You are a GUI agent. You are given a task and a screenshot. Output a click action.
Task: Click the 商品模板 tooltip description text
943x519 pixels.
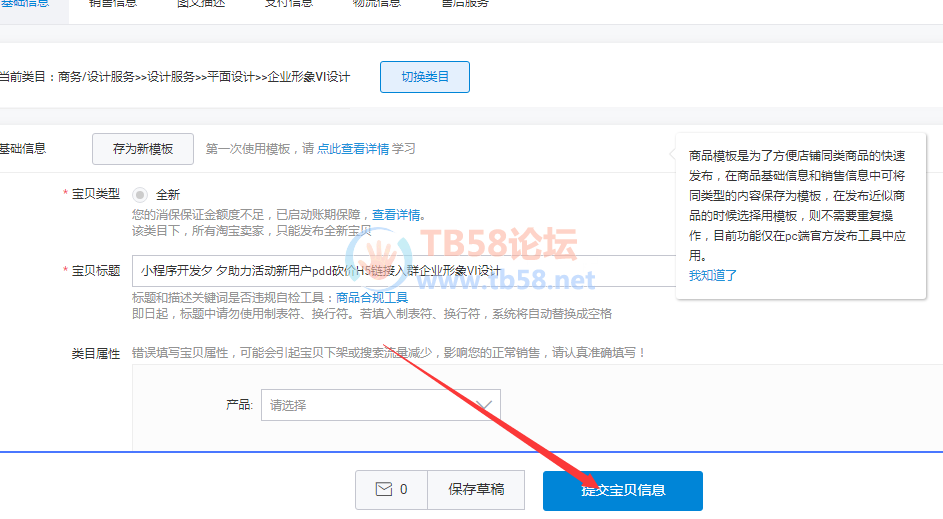[797, 205]
